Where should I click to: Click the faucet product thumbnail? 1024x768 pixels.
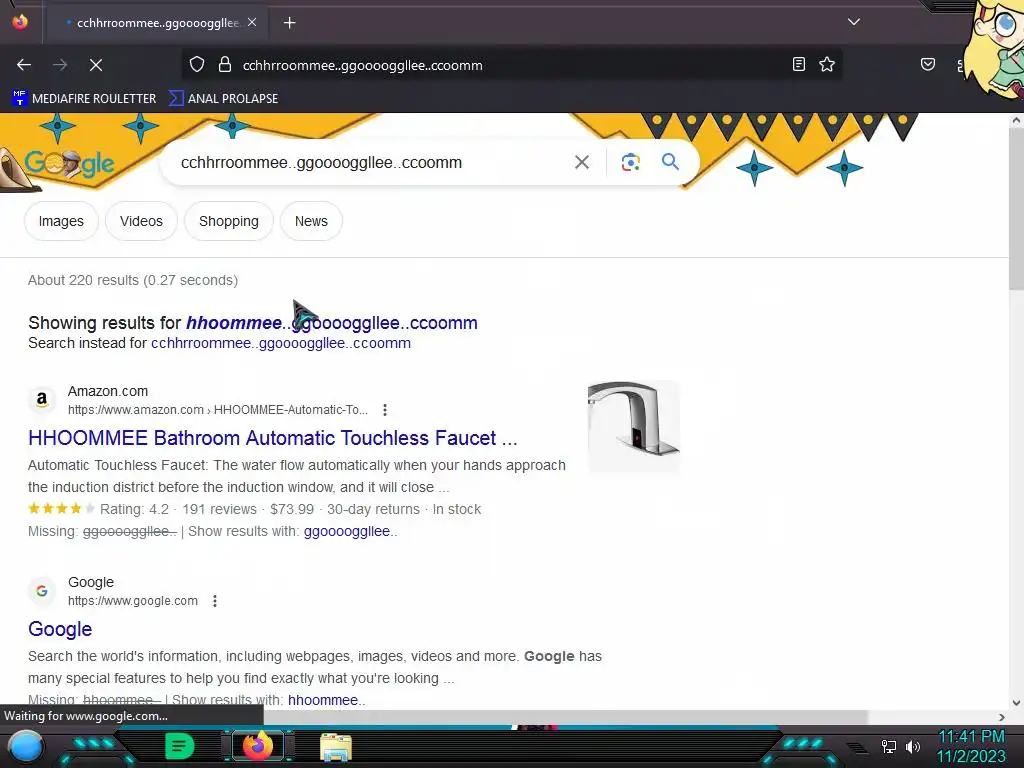coord(633,426)
